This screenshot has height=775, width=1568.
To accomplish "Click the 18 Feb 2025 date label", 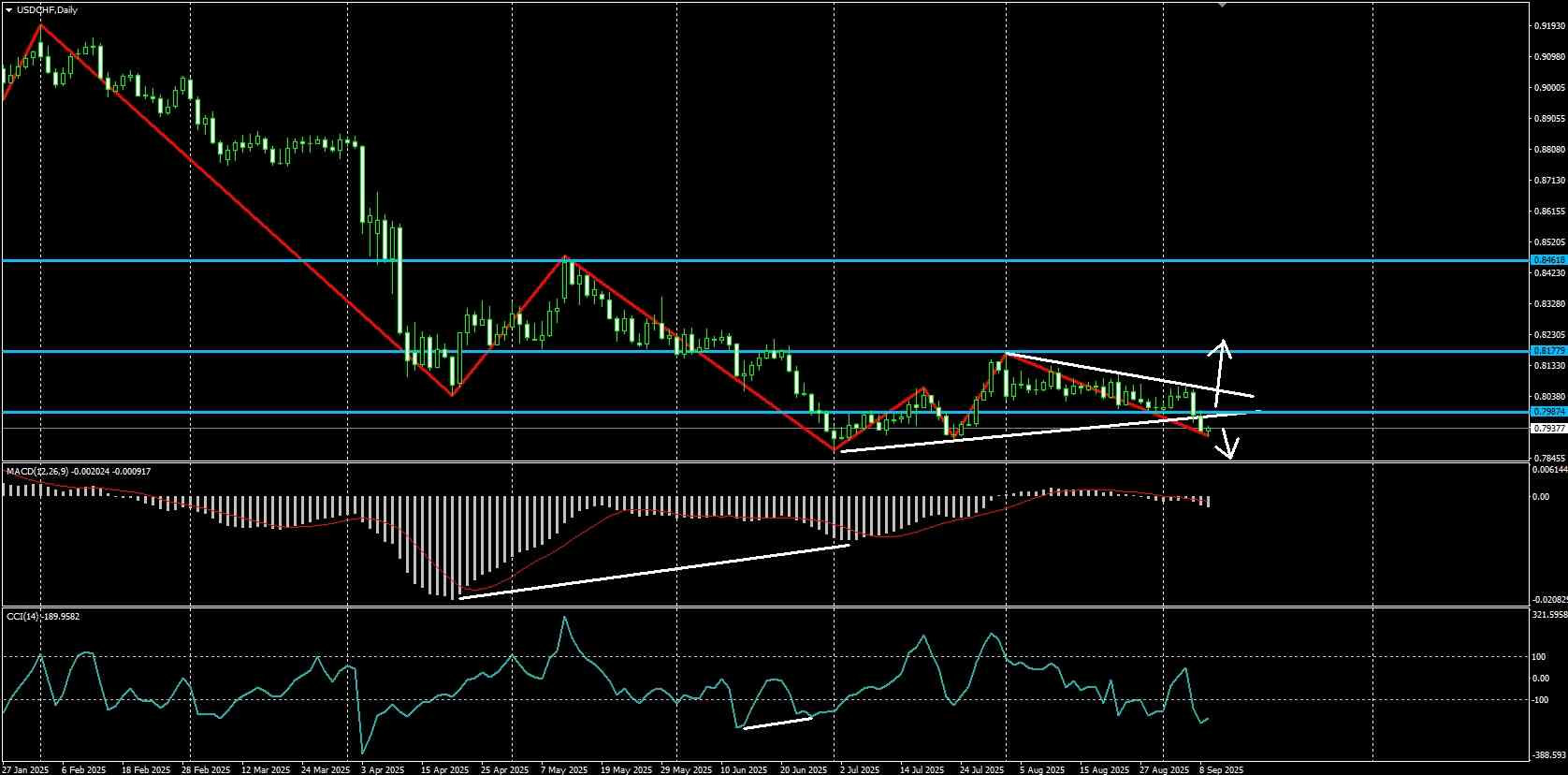I will [146, 769].
